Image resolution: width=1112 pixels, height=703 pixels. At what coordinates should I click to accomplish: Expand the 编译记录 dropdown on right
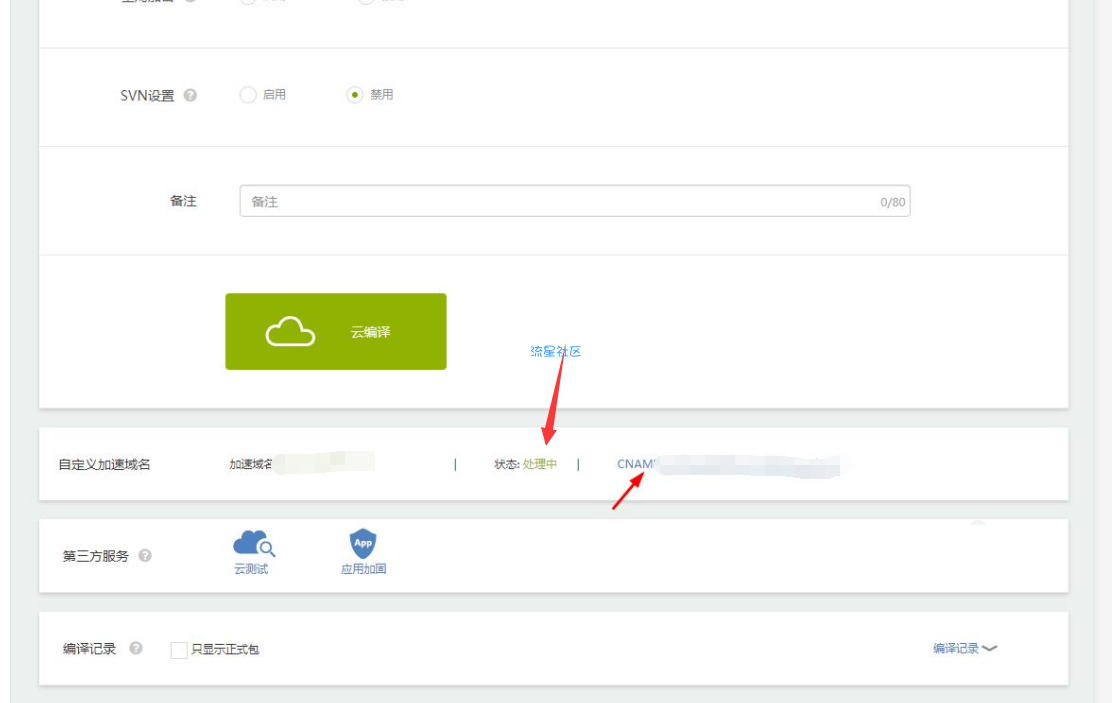click(964, 648)
